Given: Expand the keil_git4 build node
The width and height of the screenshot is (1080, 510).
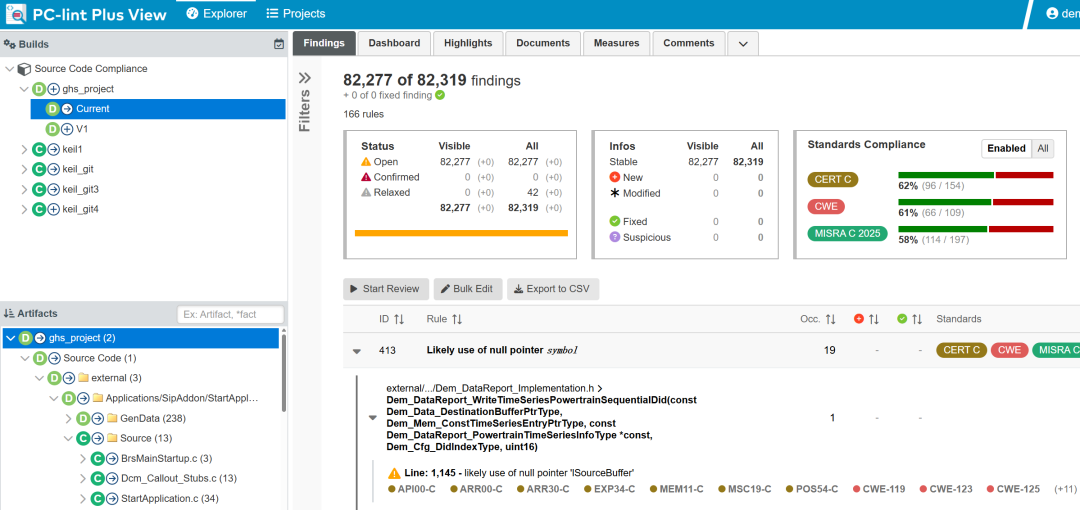Looking at the screenshot, I should tap(24, 209).
